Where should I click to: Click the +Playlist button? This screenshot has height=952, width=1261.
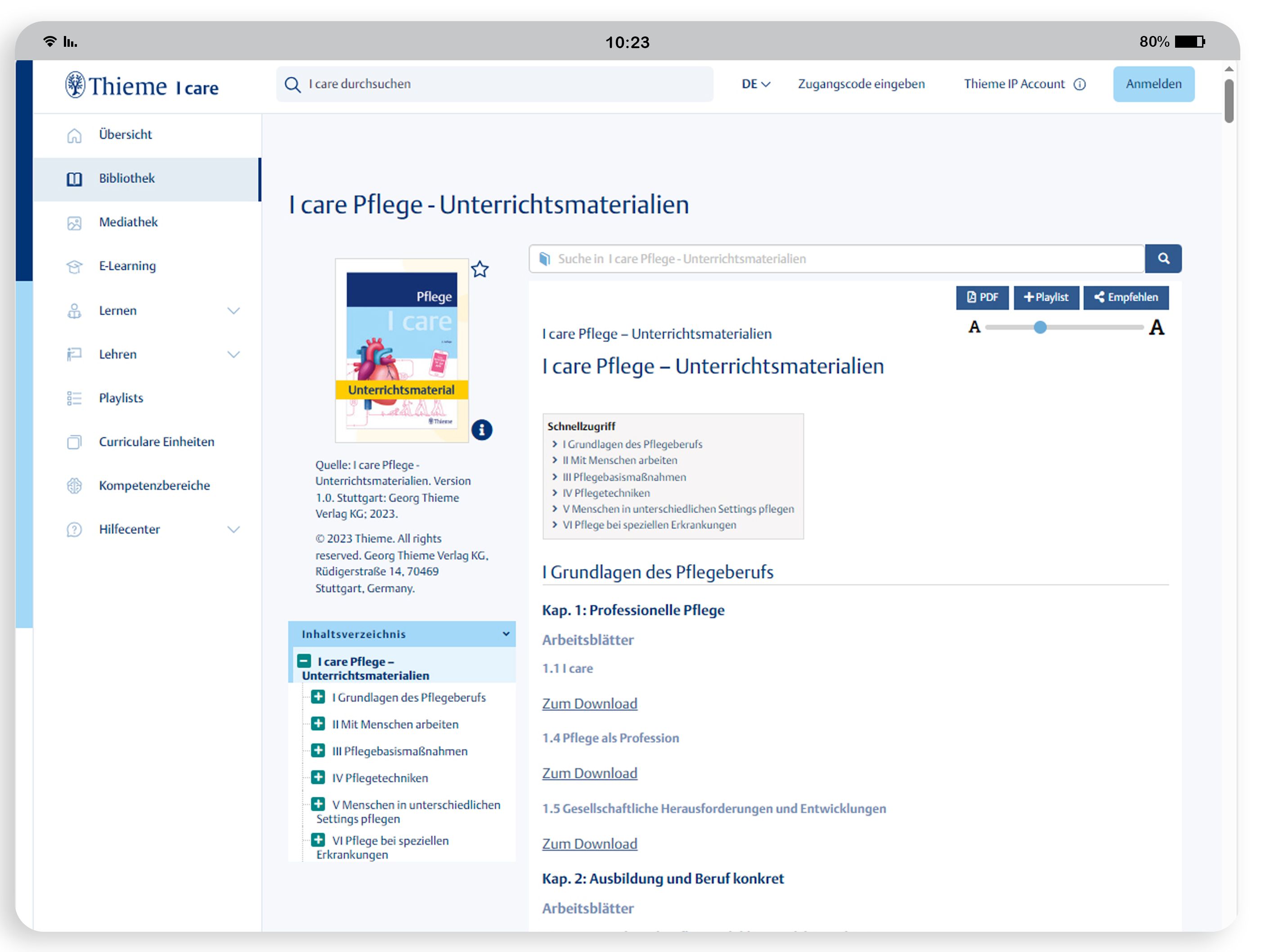click(1046, 297)
